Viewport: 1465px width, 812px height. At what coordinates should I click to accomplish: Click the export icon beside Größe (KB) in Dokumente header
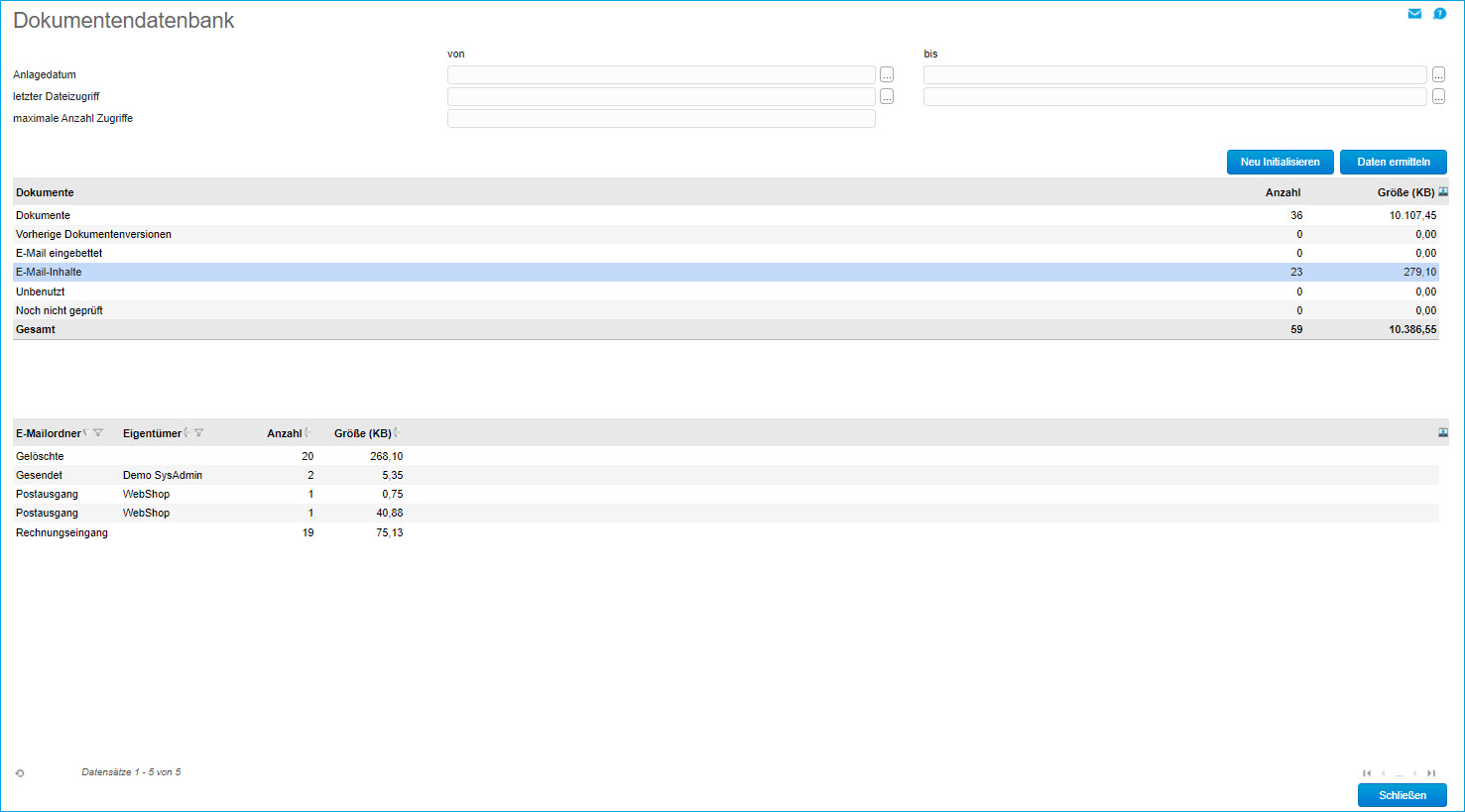click(x=1443, y=191)
